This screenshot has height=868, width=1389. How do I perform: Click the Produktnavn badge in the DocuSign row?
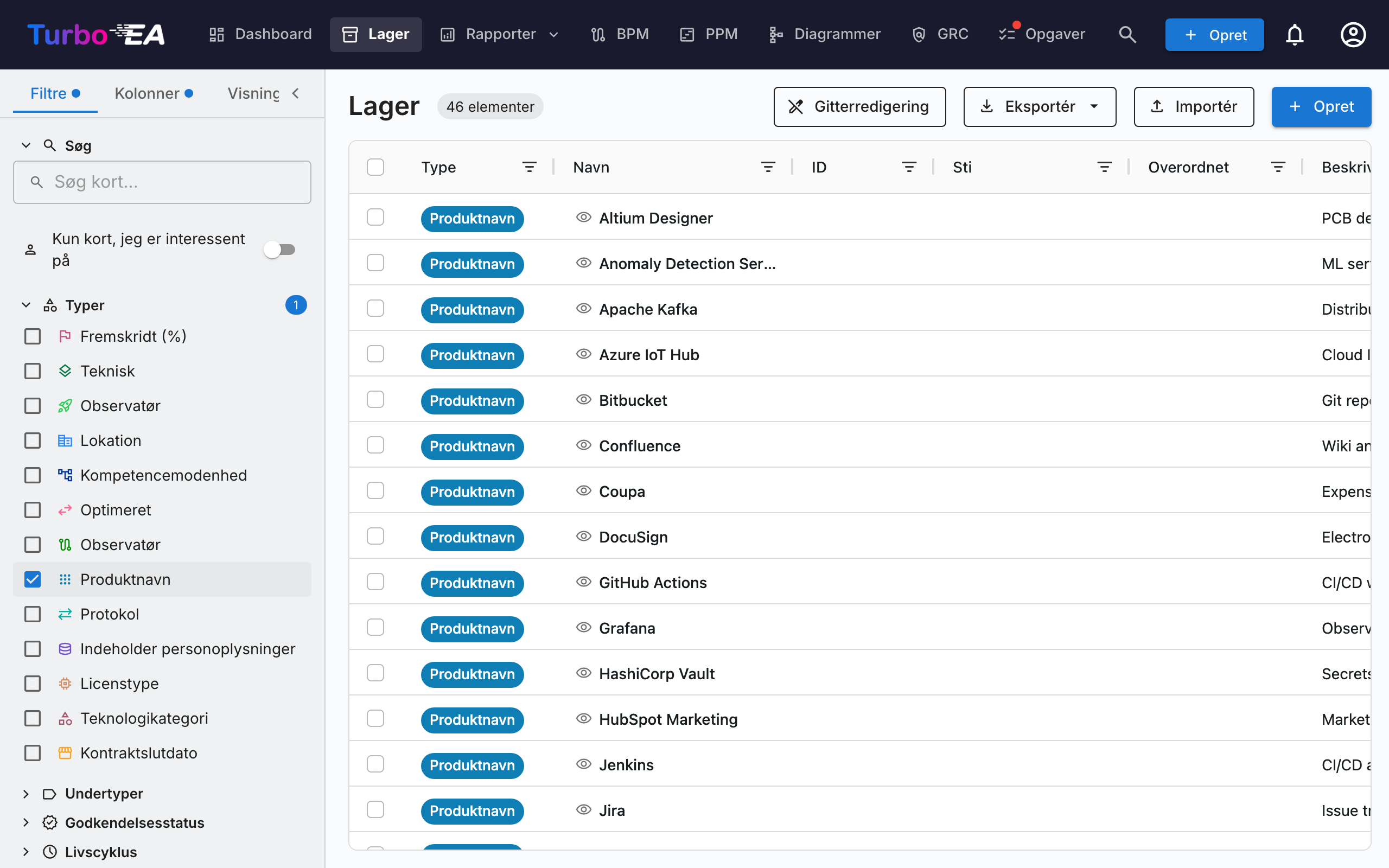(472, 537)
